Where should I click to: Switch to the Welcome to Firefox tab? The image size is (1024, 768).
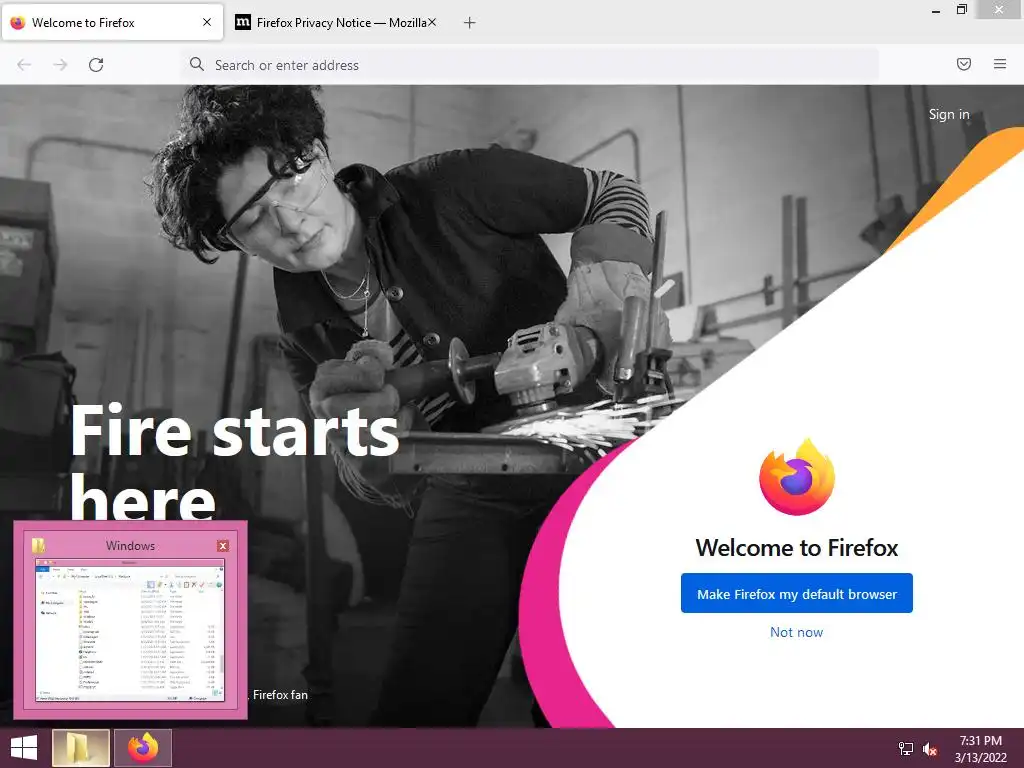112,22
